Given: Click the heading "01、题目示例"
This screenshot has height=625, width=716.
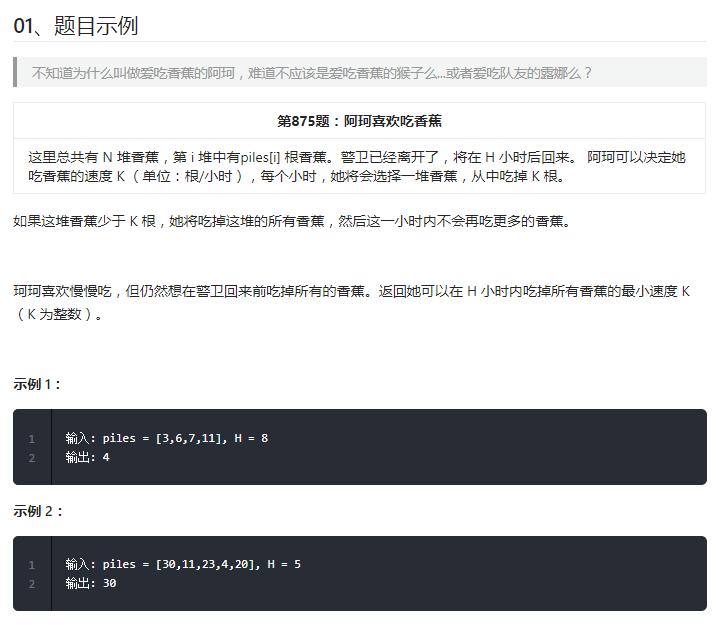Looking at the screenshot, I should [76, 26].
